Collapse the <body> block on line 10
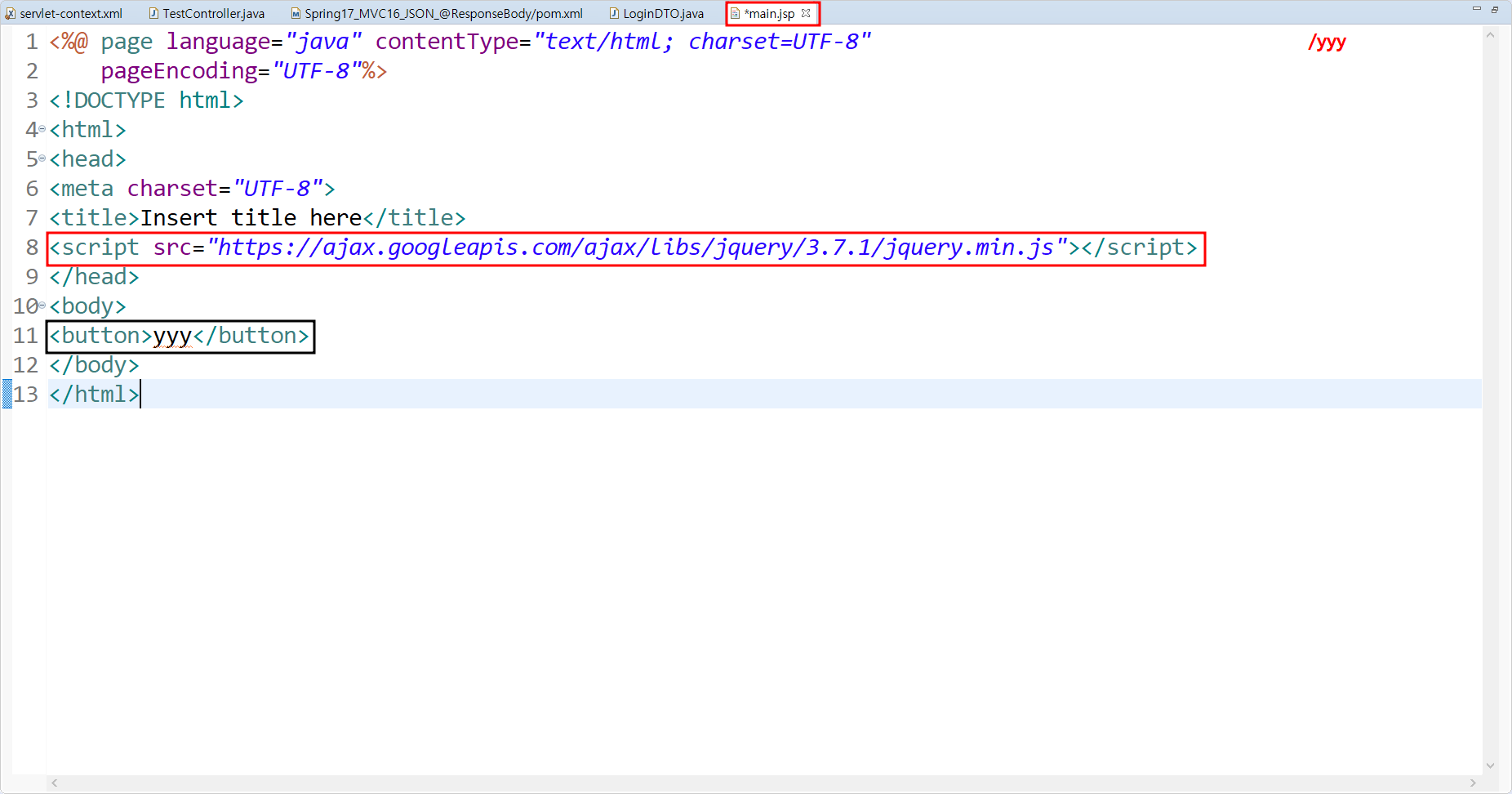The image size is (1512, 794). click(x=42, y=306)
